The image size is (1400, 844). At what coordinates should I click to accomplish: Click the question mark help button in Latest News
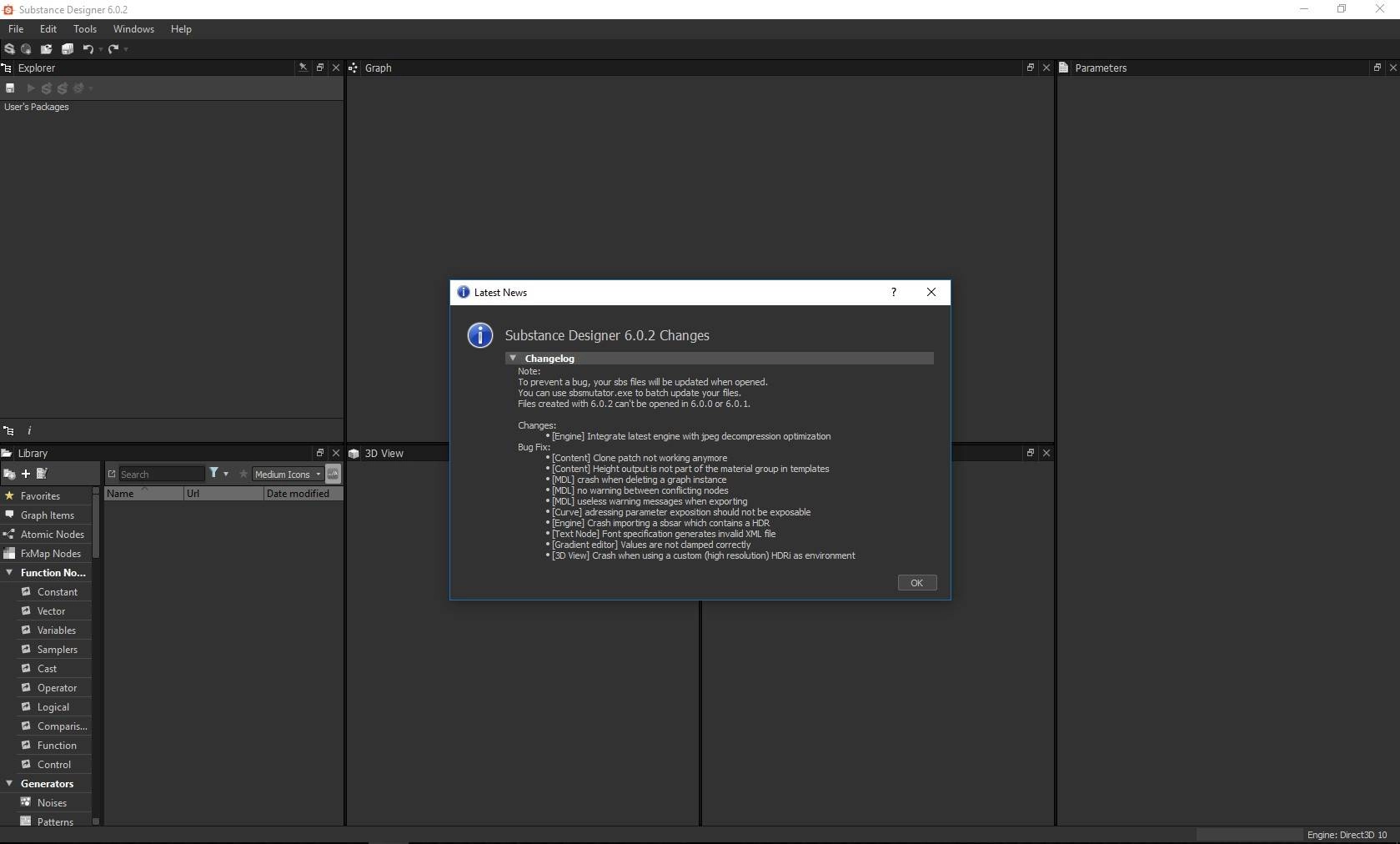click(x=894, y=292)
